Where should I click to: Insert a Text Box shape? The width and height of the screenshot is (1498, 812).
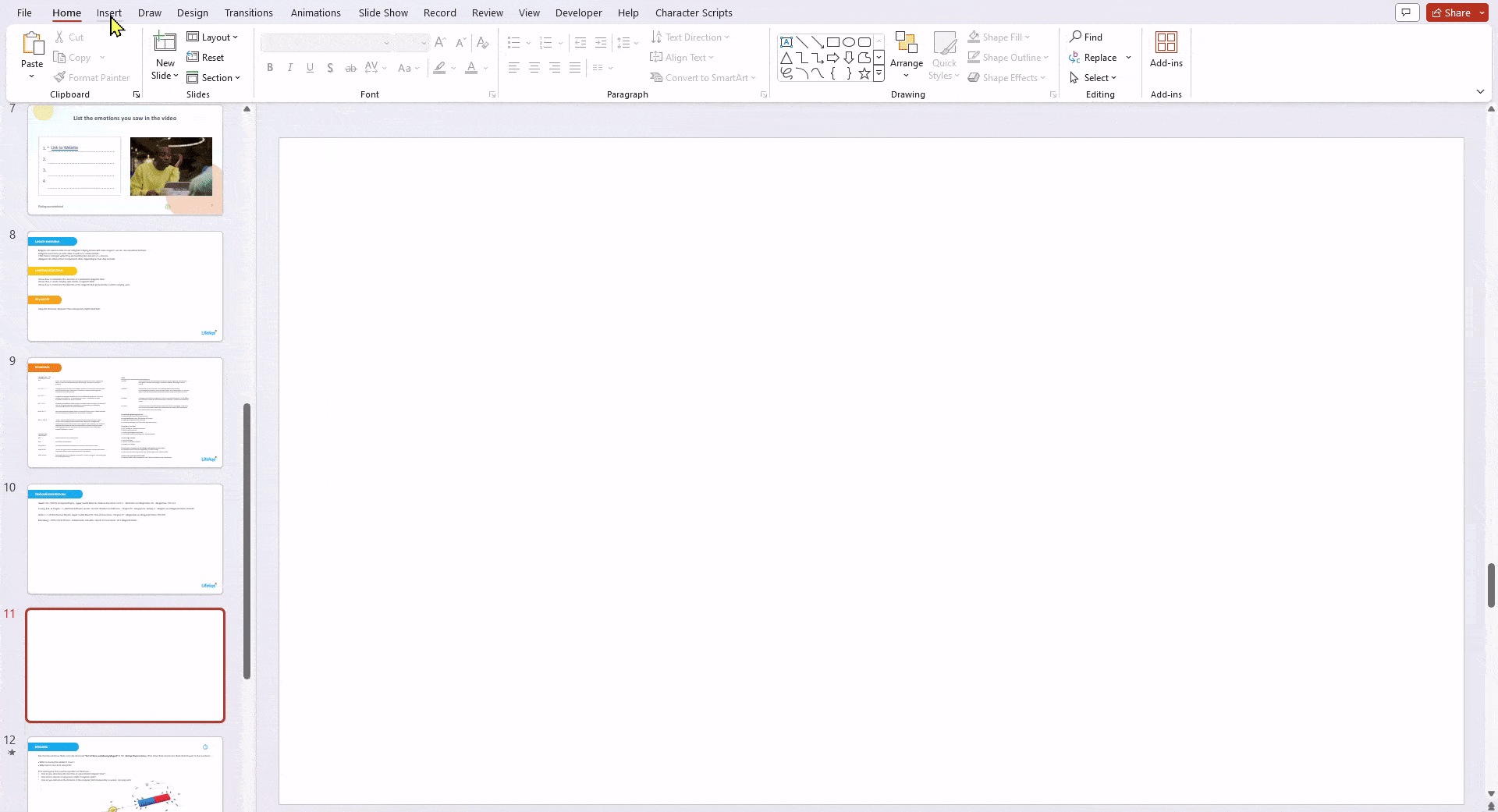(786, 43)
